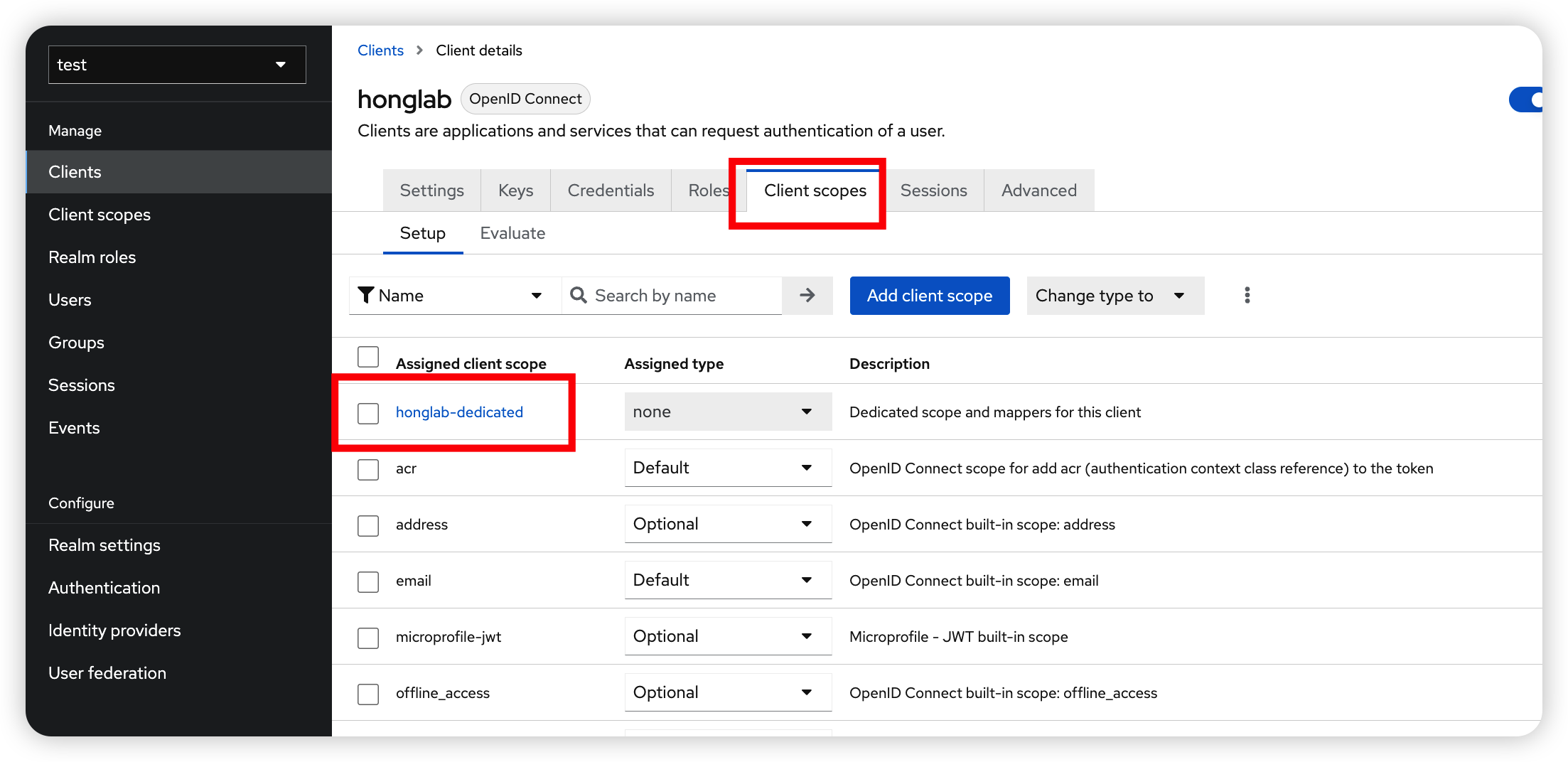Open Client scopes in the sidebar

178,215
